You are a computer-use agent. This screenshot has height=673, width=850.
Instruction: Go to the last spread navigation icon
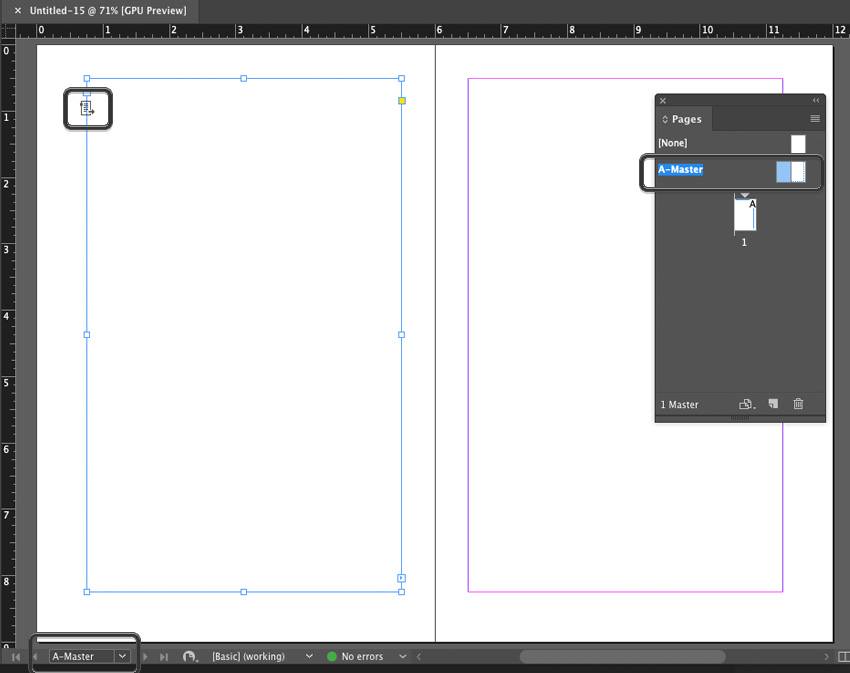pos(164,656)
